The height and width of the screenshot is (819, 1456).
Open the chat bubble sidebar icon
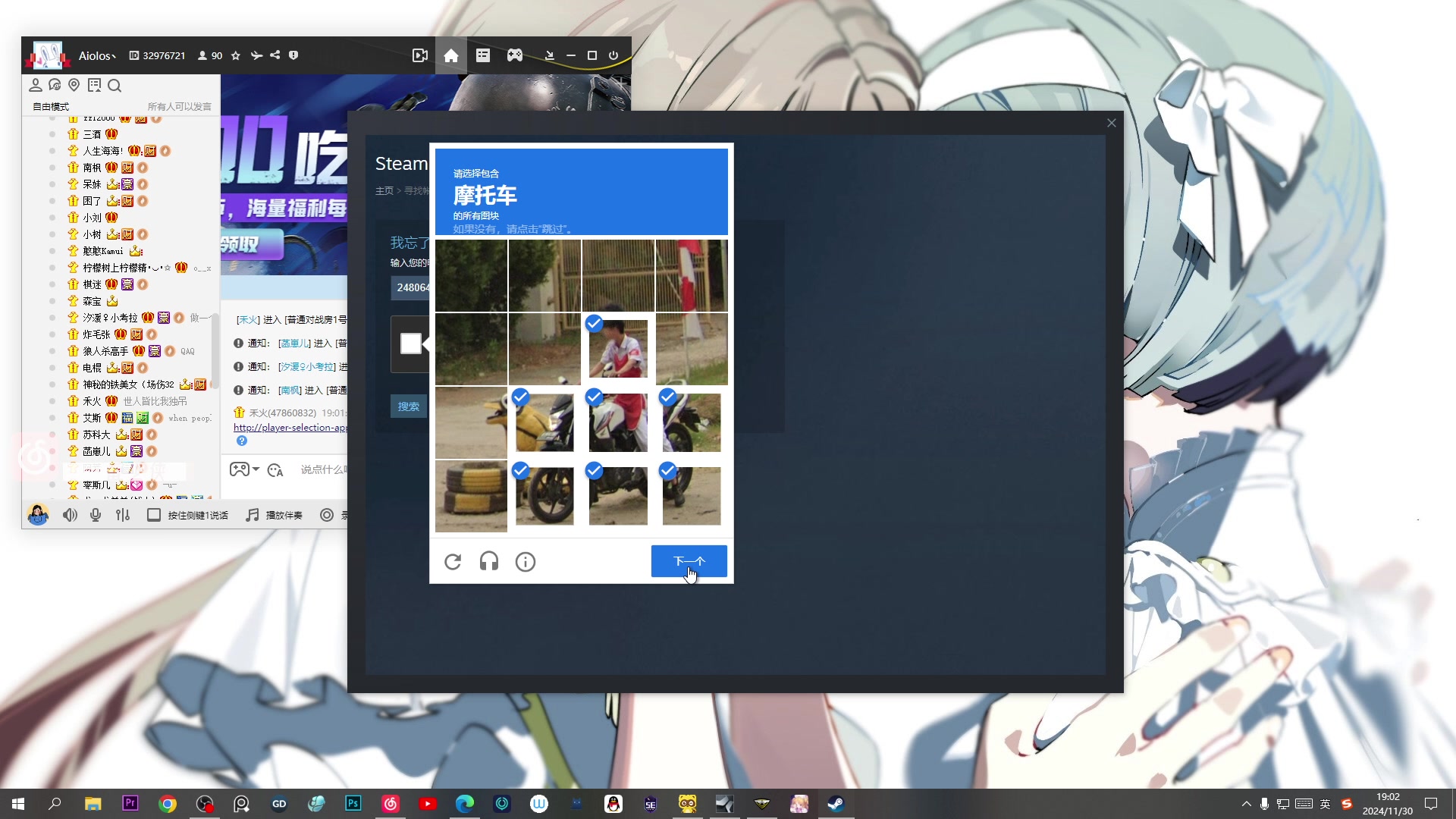pyautogui.click(x=55, y=85)
